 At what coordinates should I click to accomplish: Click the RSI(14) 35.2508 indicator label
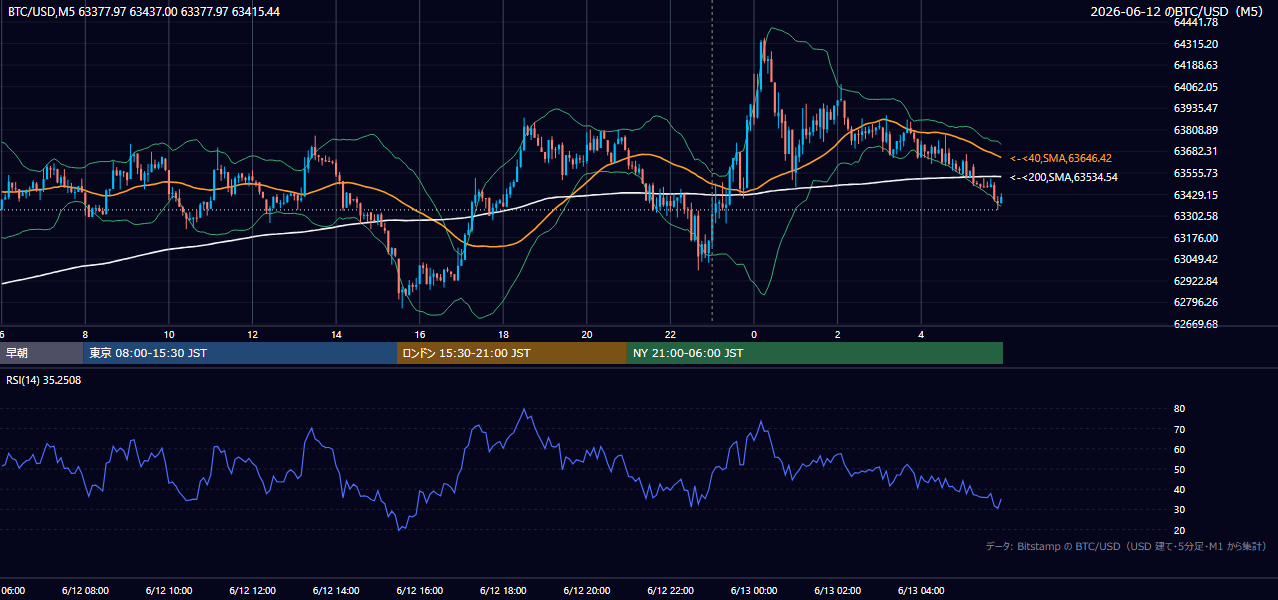pyautogui.click(x=44, y=380)
